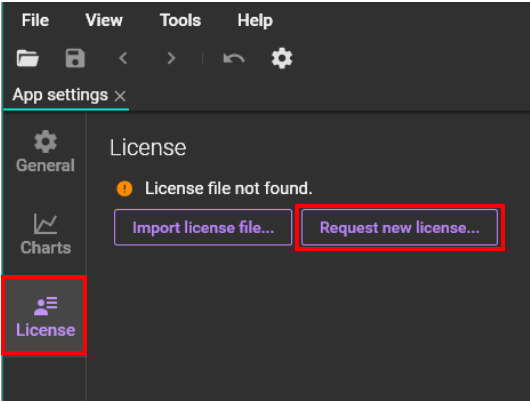Click the License page heading
Viewport: 530px width, 403px height.
(x=148, y=148)
